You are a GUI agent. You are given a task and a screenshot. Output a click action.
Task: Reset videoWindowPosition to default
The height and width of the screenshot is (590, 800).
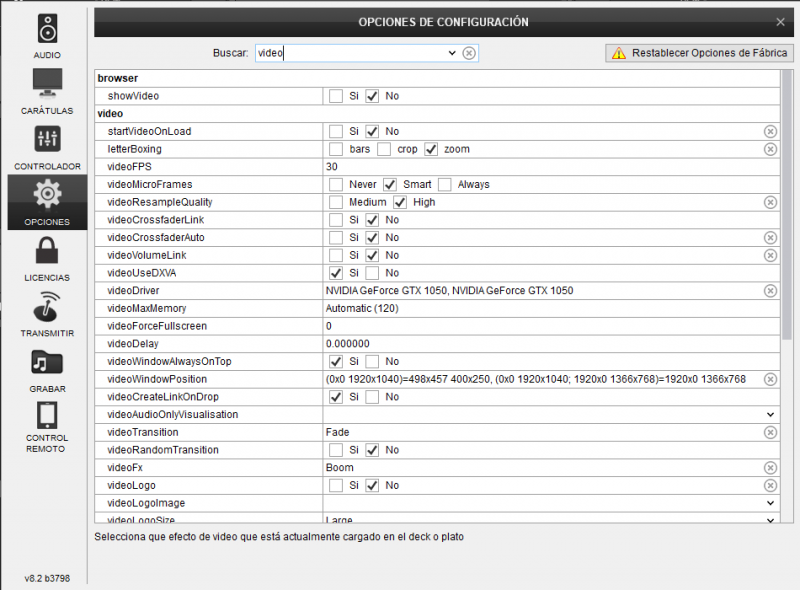tap(770, 379)
